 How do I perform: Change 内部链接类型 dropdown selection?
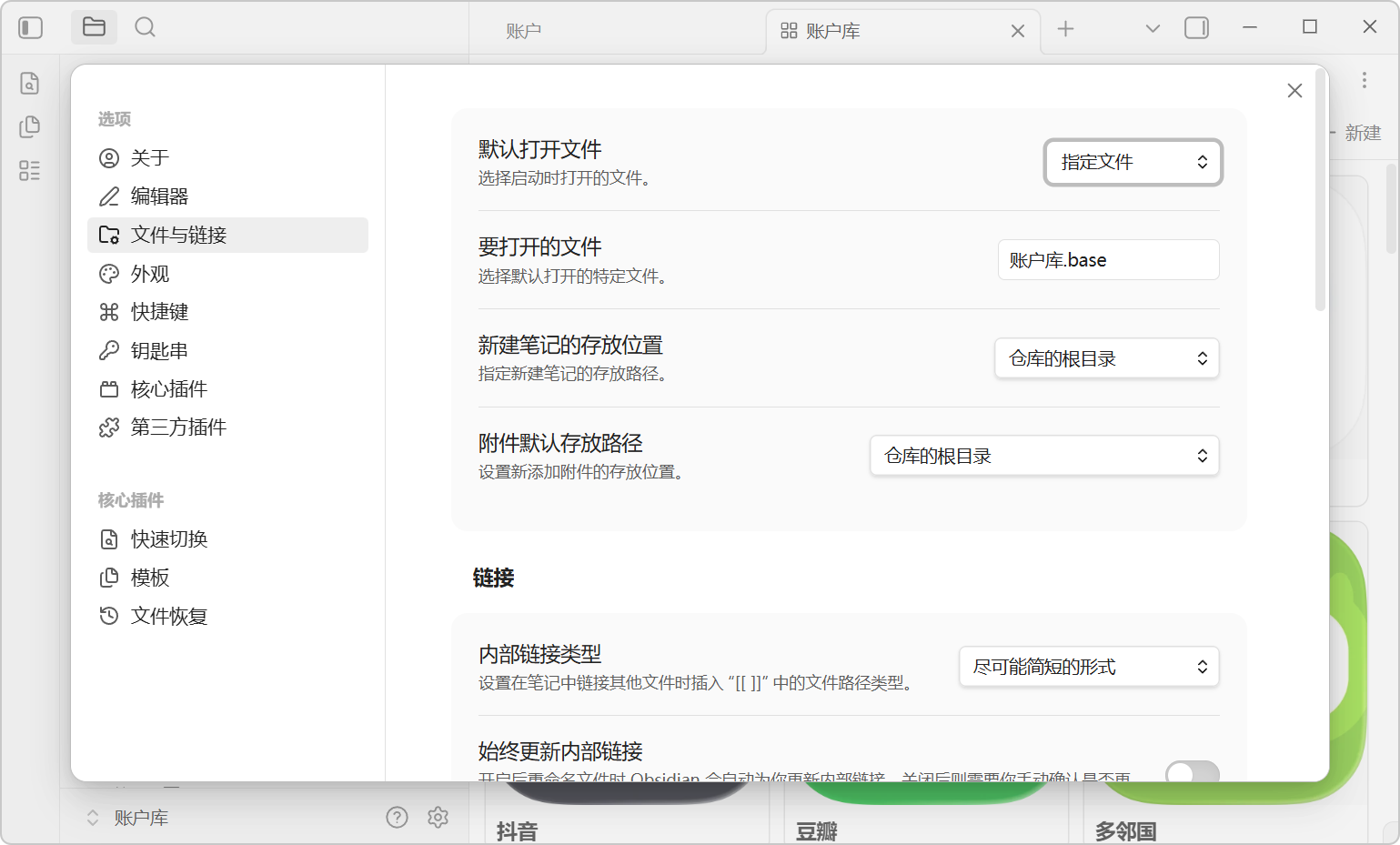(x=1089, y=667)
